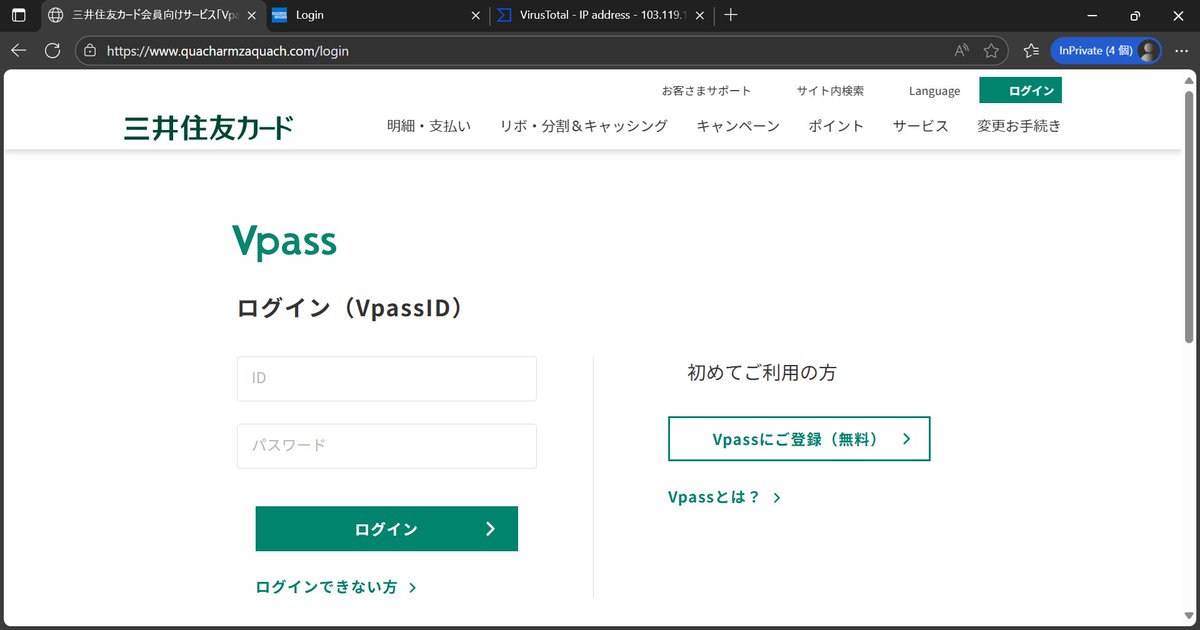
Task: Close the 三井住友カード Vpass tab
Action: tap(251, 15)
